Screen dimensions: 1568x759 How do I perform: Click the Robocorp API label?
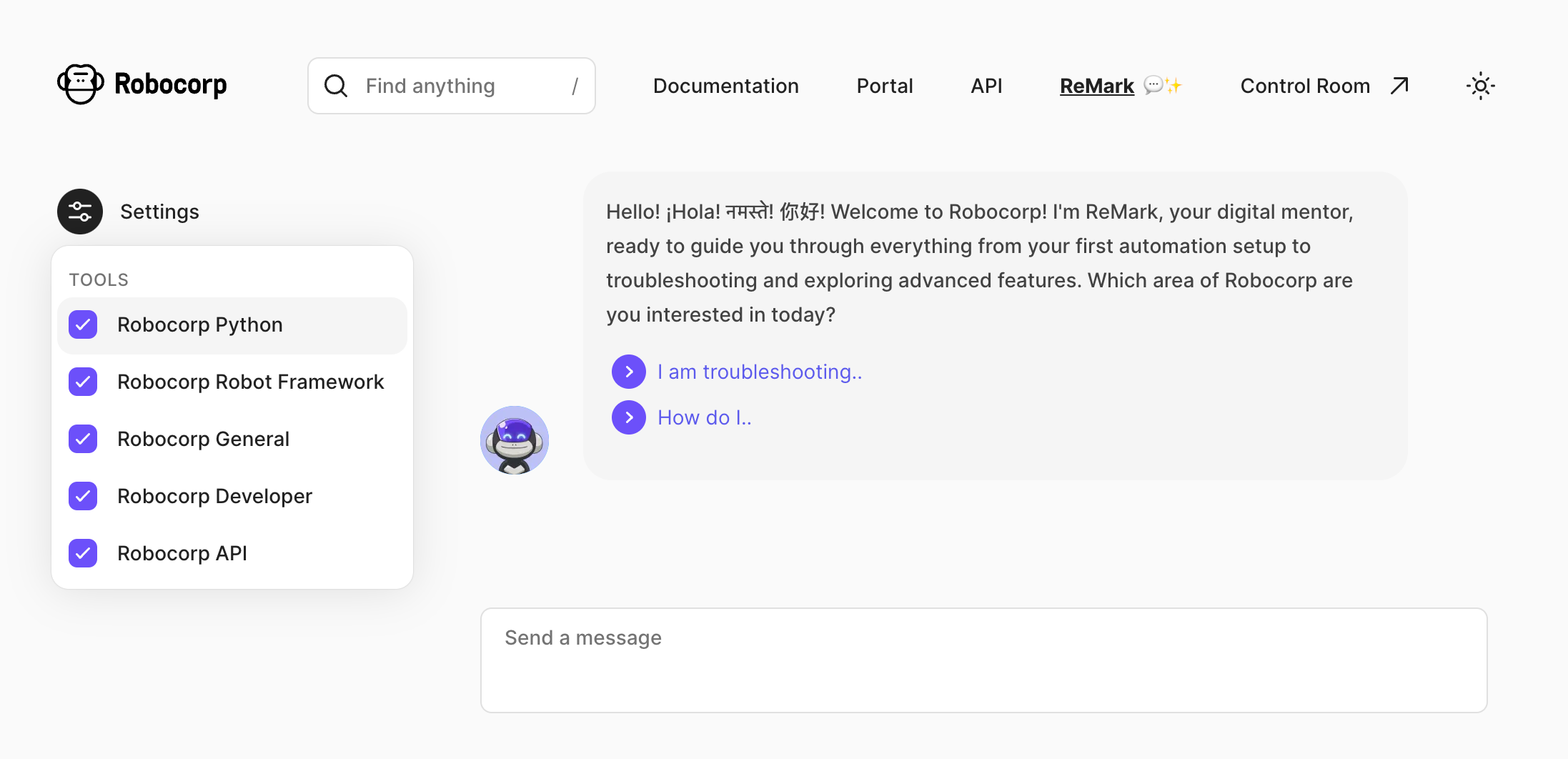pyautogui.click(x=182, y=553)
